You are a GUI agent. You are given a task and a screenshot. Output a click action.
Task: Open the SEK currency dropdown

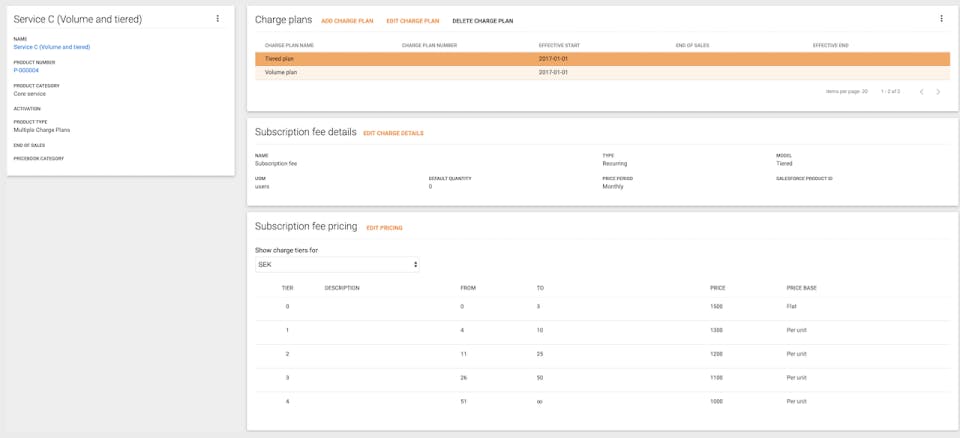coord(337,265)
